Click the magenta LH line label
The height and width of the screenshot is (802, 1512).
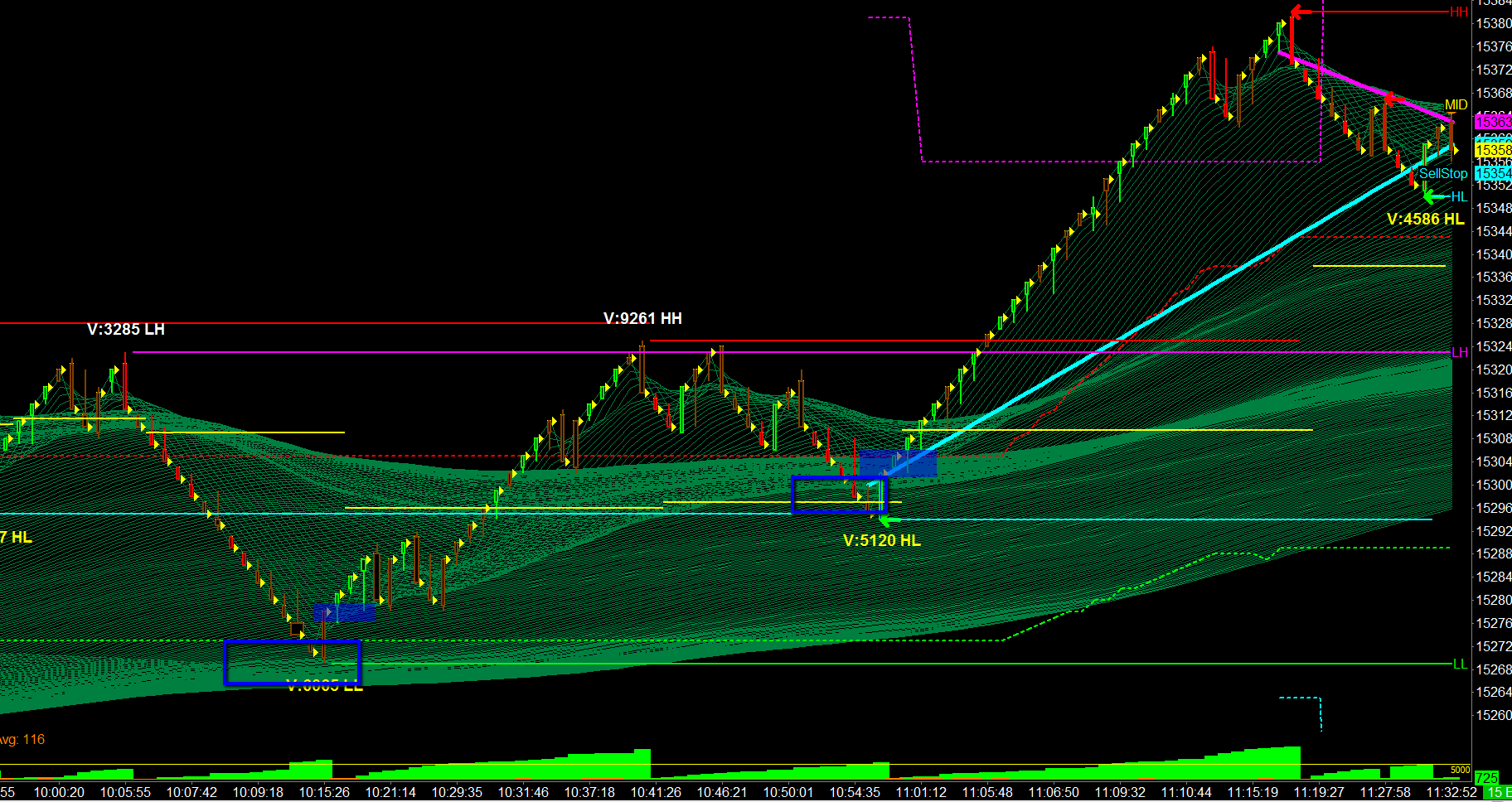coord(1460,352)
